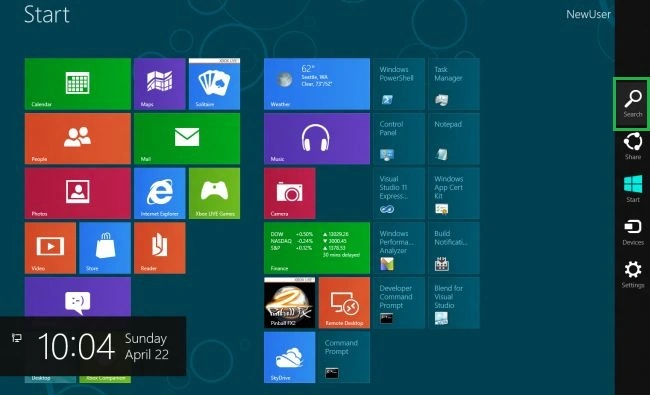Click the 10:04 clock text

tap(76, 346)
